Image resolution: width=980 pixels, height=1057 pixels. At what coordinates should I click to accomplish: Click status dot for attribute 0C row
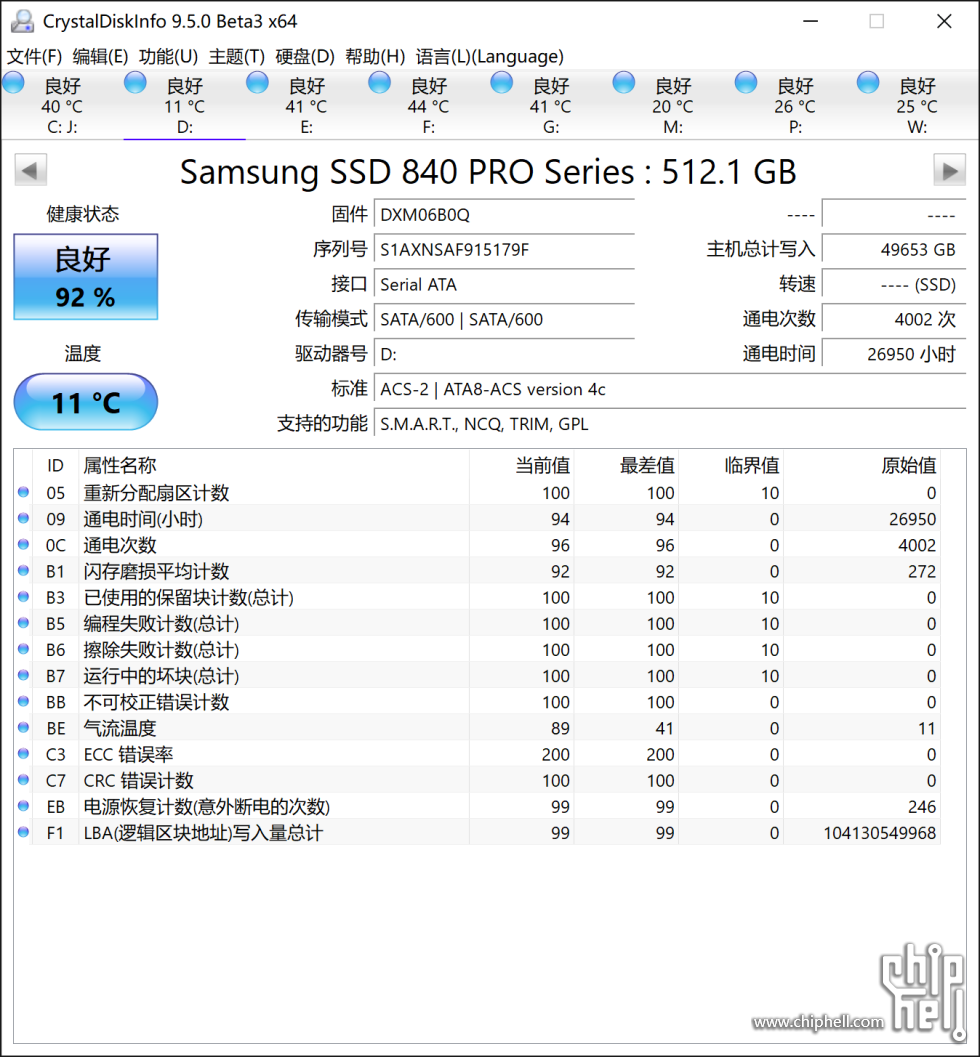point(24,544)
